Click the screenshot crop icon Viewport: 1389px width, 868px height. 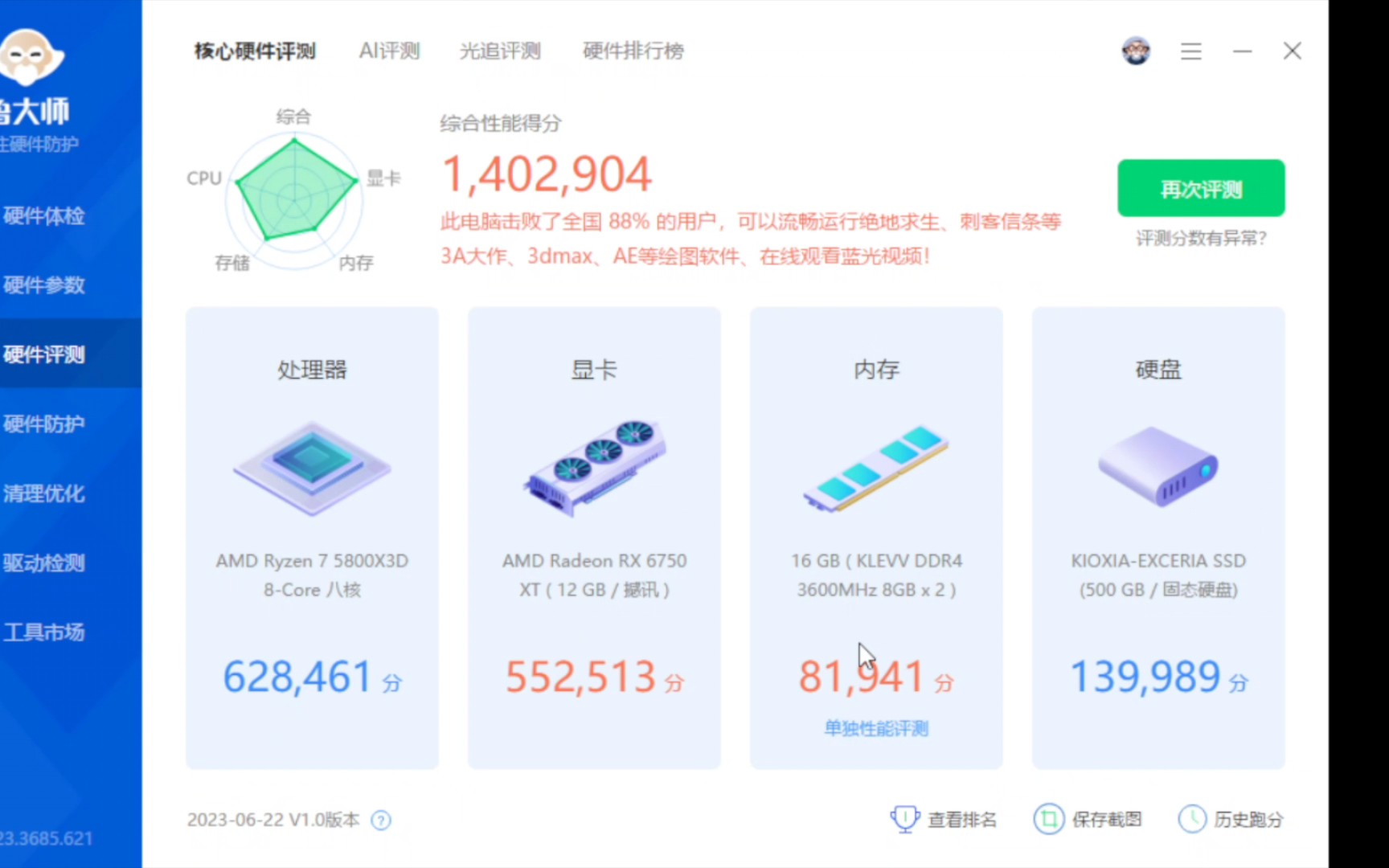point(1049,819)
